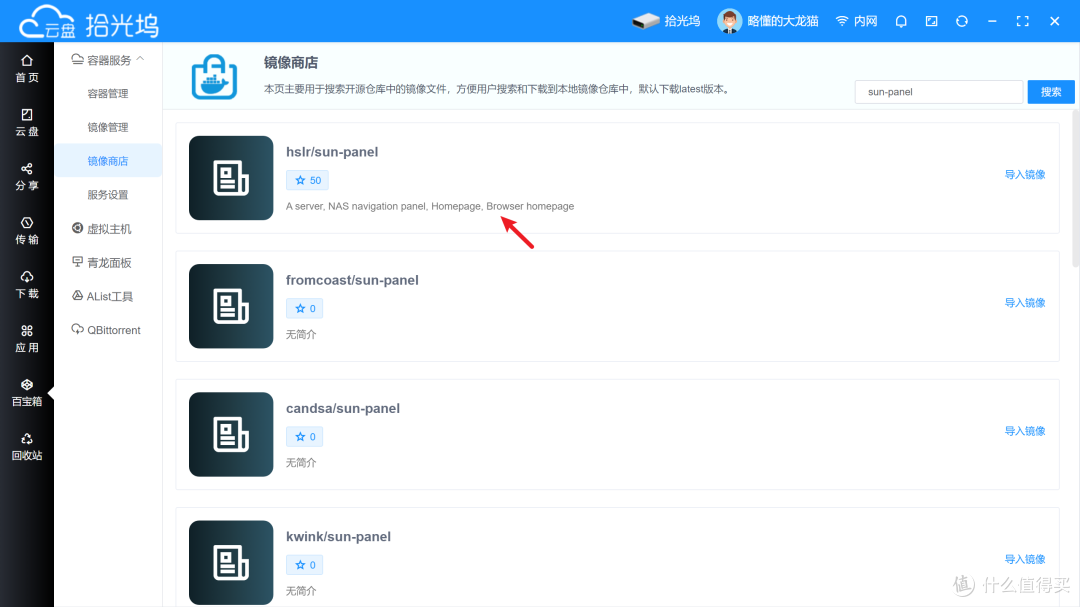The width and height of the screenshot is (1080, 607).
Task: Open the 下载 download sidebar icon
Action: 27,285
